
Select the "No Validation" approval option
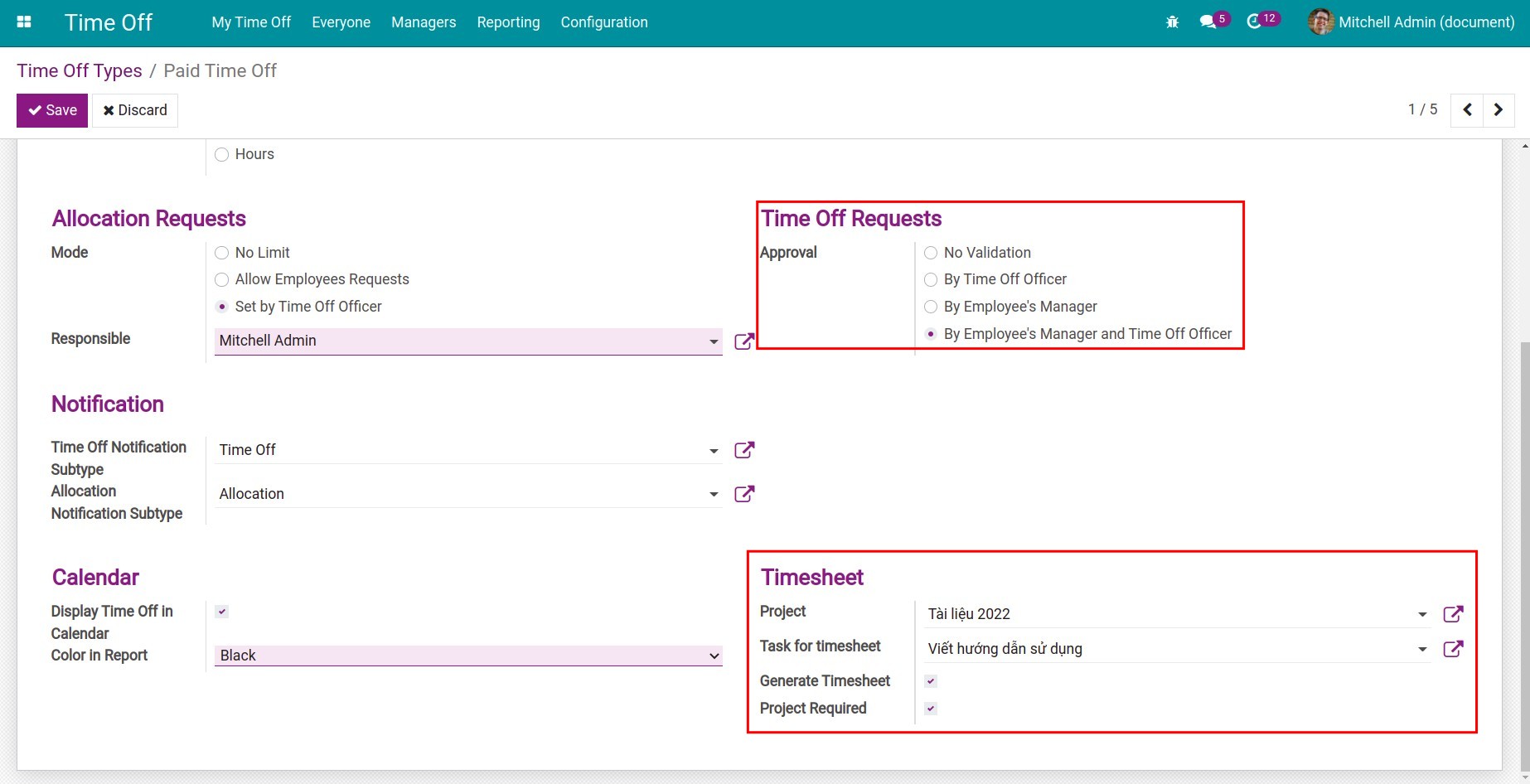coord(930,253)
